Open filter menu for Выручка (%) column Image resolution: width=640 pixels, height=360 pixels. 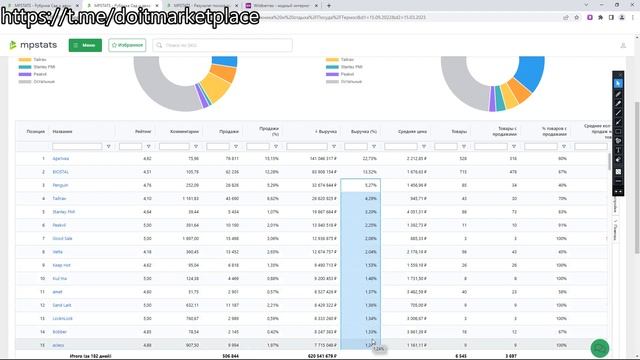(x=374, y=147)
